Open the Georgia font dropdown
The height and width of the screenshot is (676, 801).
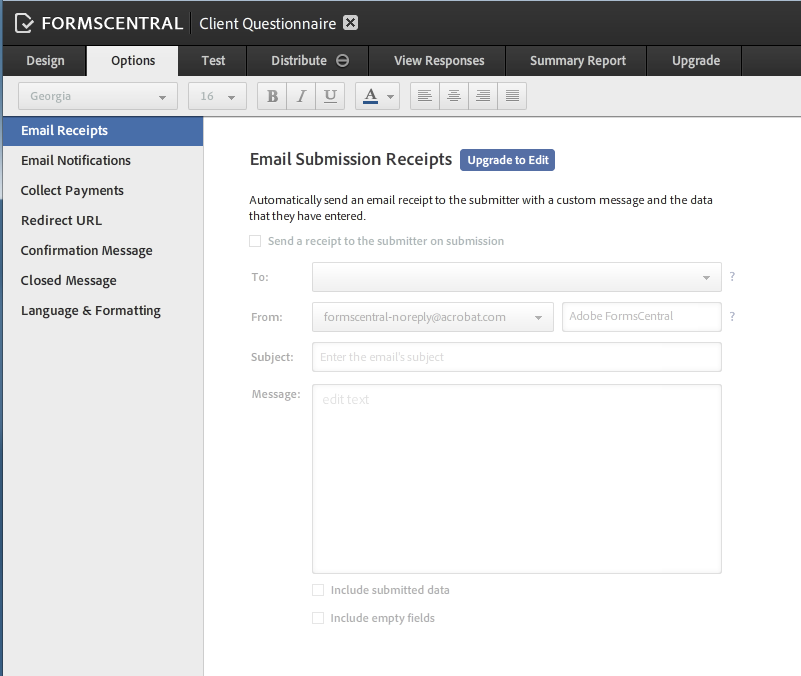coord(98,96)
